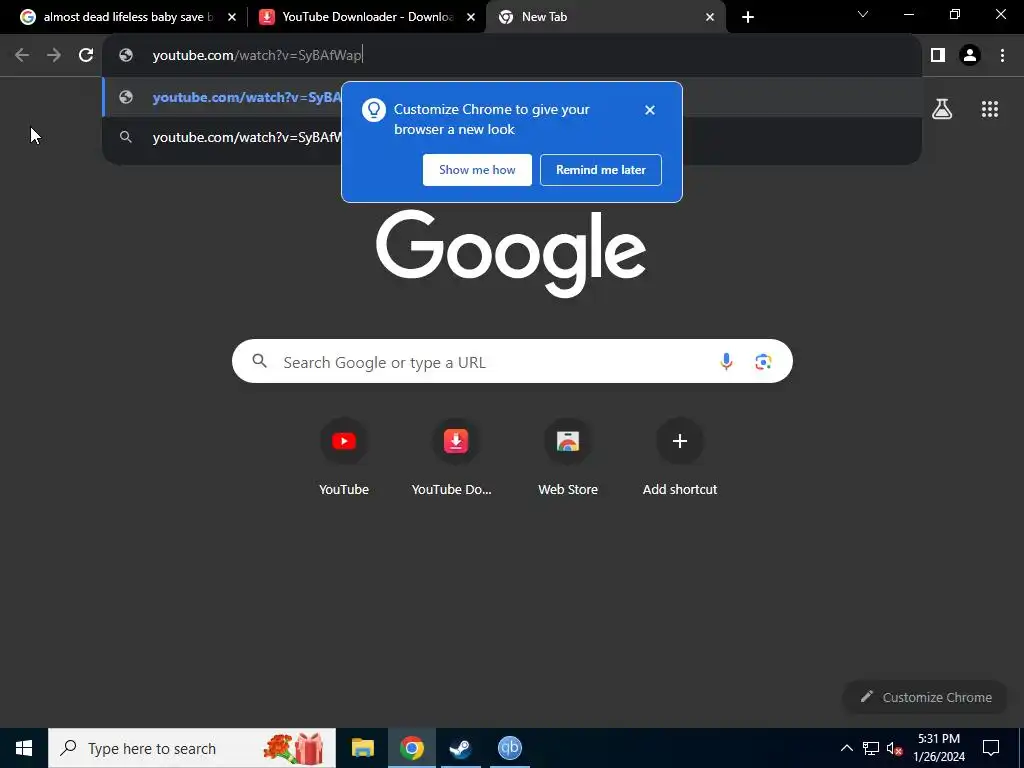
Task: Expand the tab search chevron
Action: pyautogui.click(x=863, y=14)
